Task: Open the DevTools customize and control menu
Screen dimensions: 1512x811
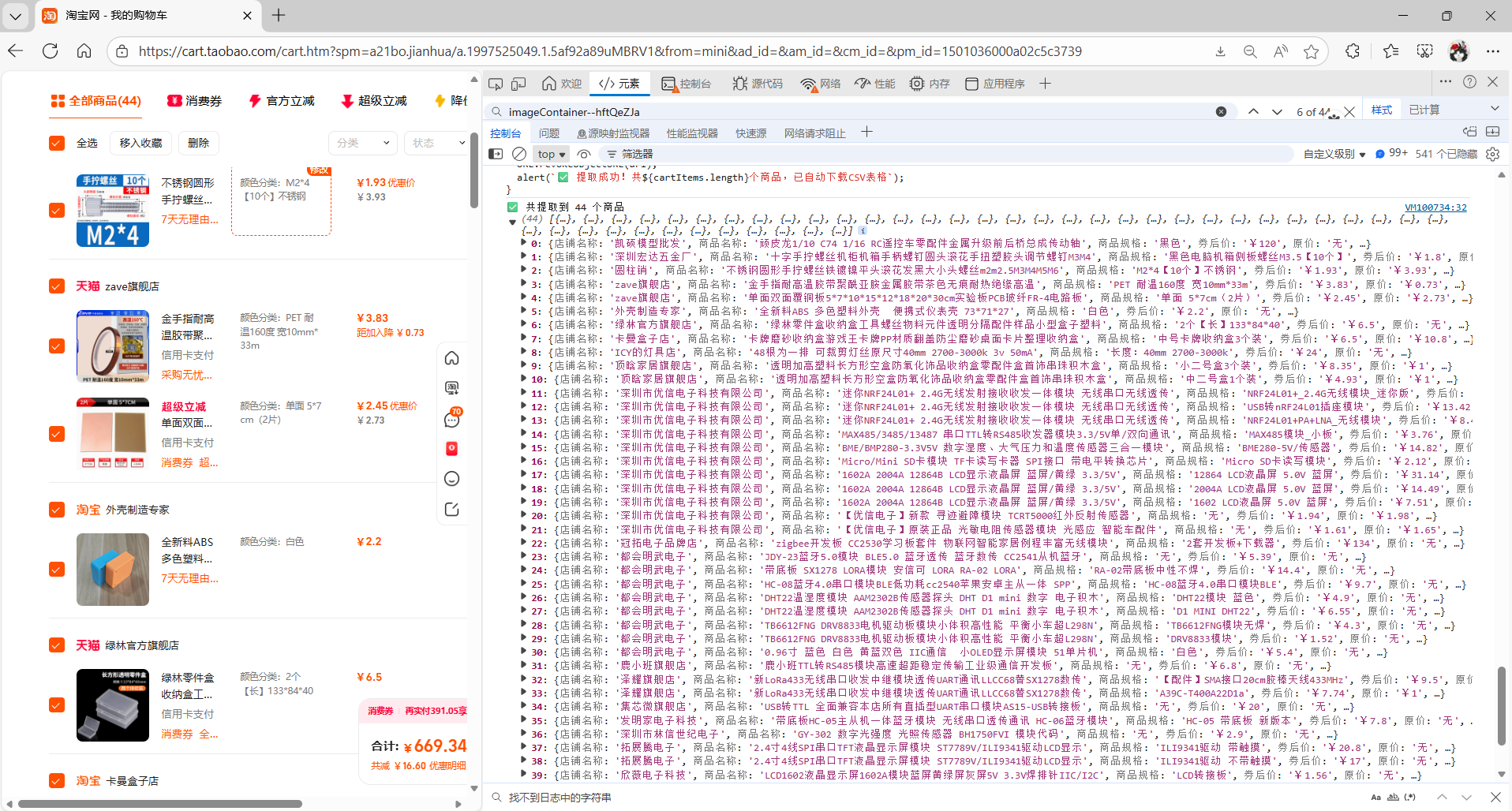Action: point(1445,82)
